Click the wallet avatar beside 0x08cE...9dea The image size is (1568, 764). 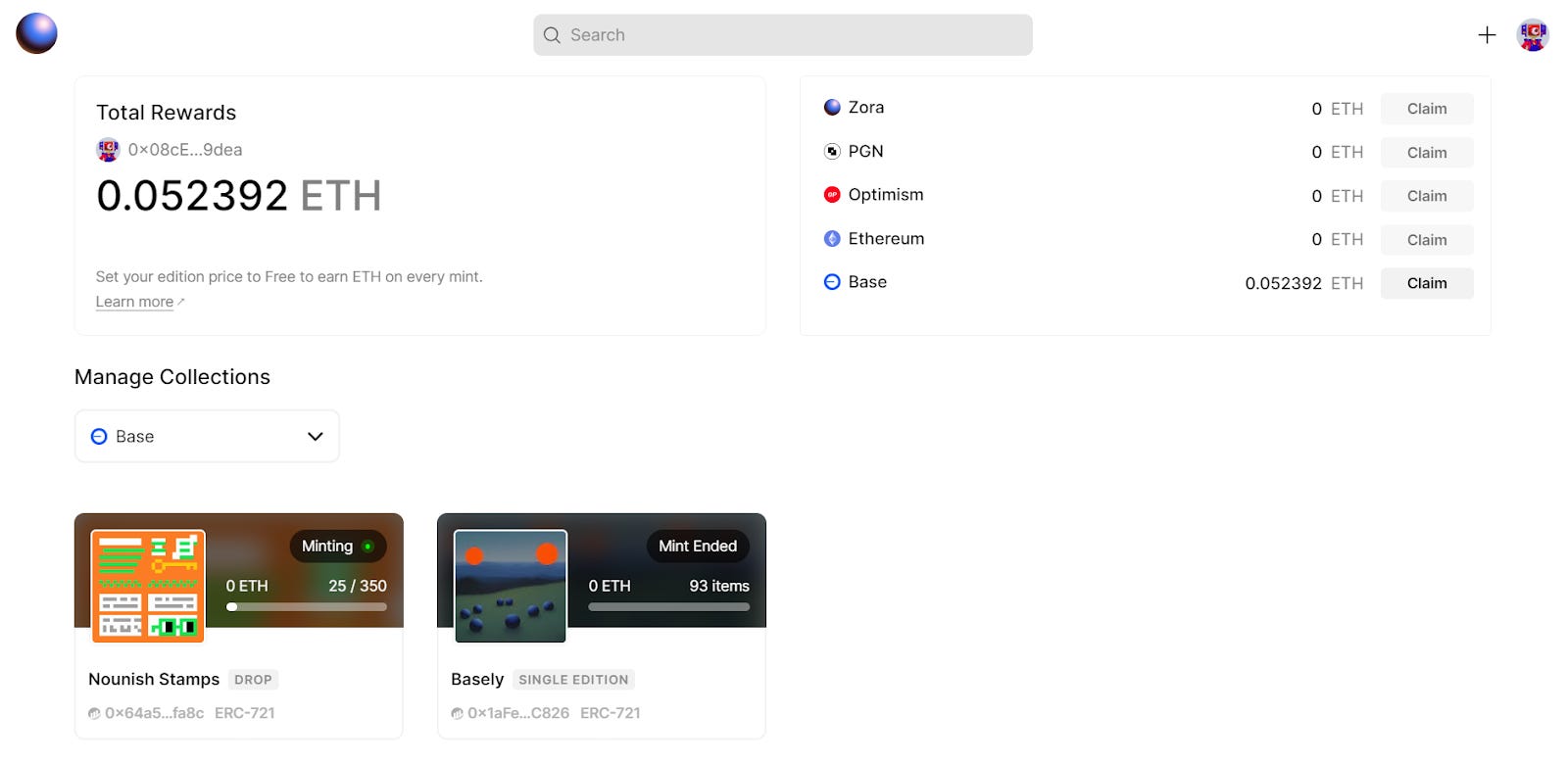[x=108, y=150]
